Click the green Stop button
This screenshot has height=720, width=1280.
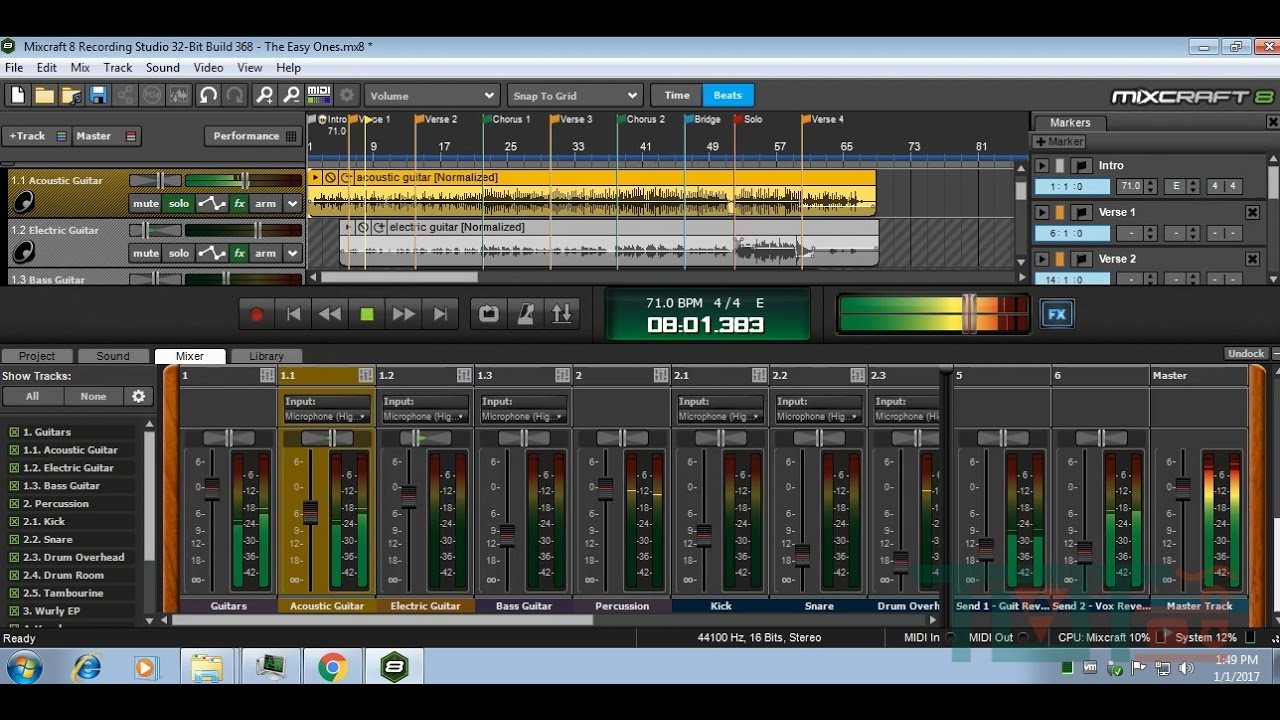click(x=367, y=314)
